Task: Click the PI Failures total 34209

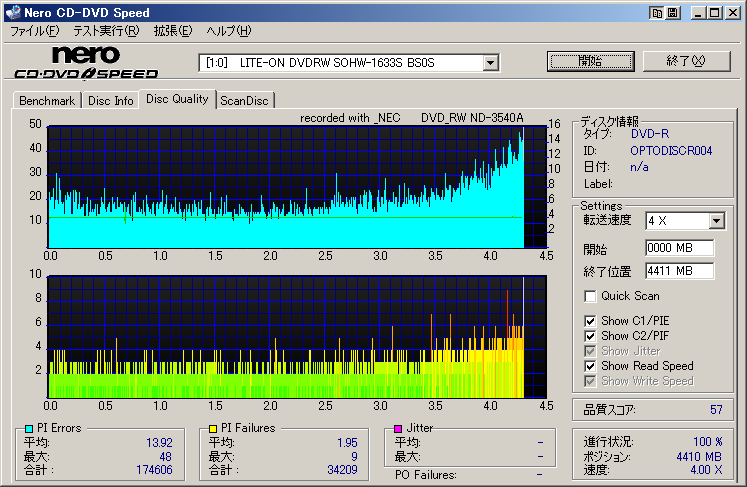Action: click(342, 470)
